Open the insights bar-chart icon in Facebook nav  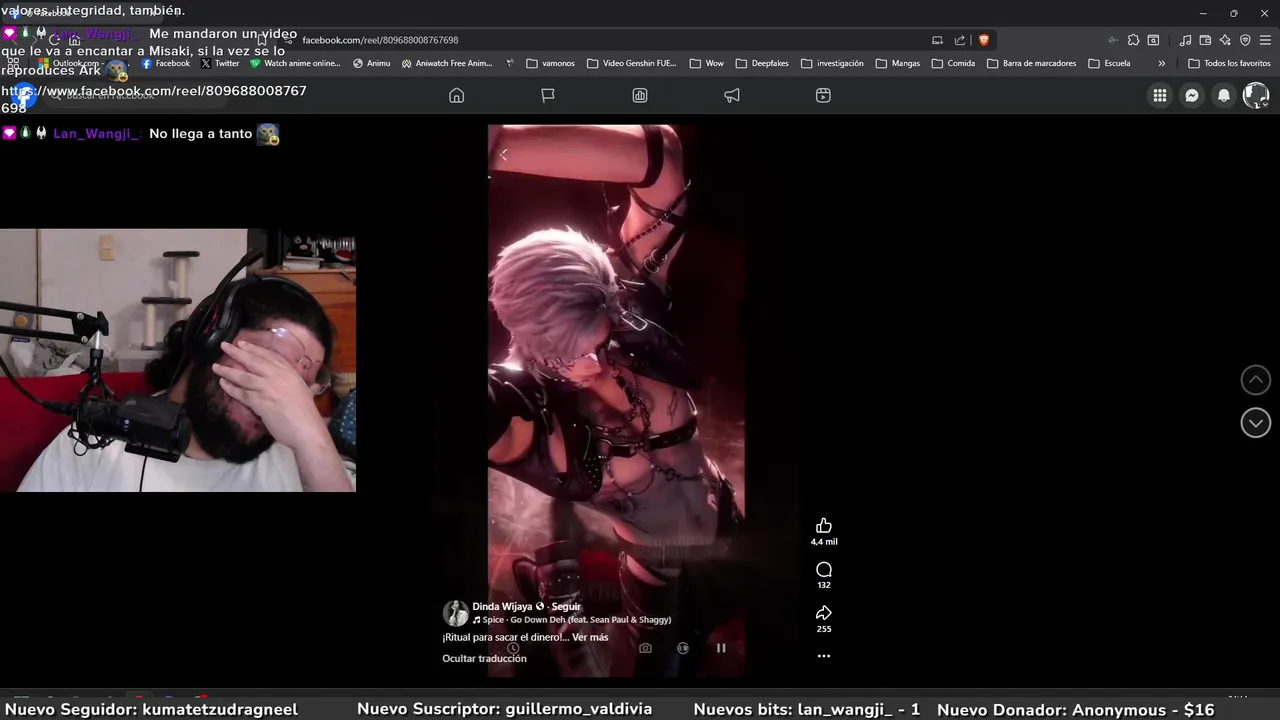pyautogui.click(x=640, y=95)
